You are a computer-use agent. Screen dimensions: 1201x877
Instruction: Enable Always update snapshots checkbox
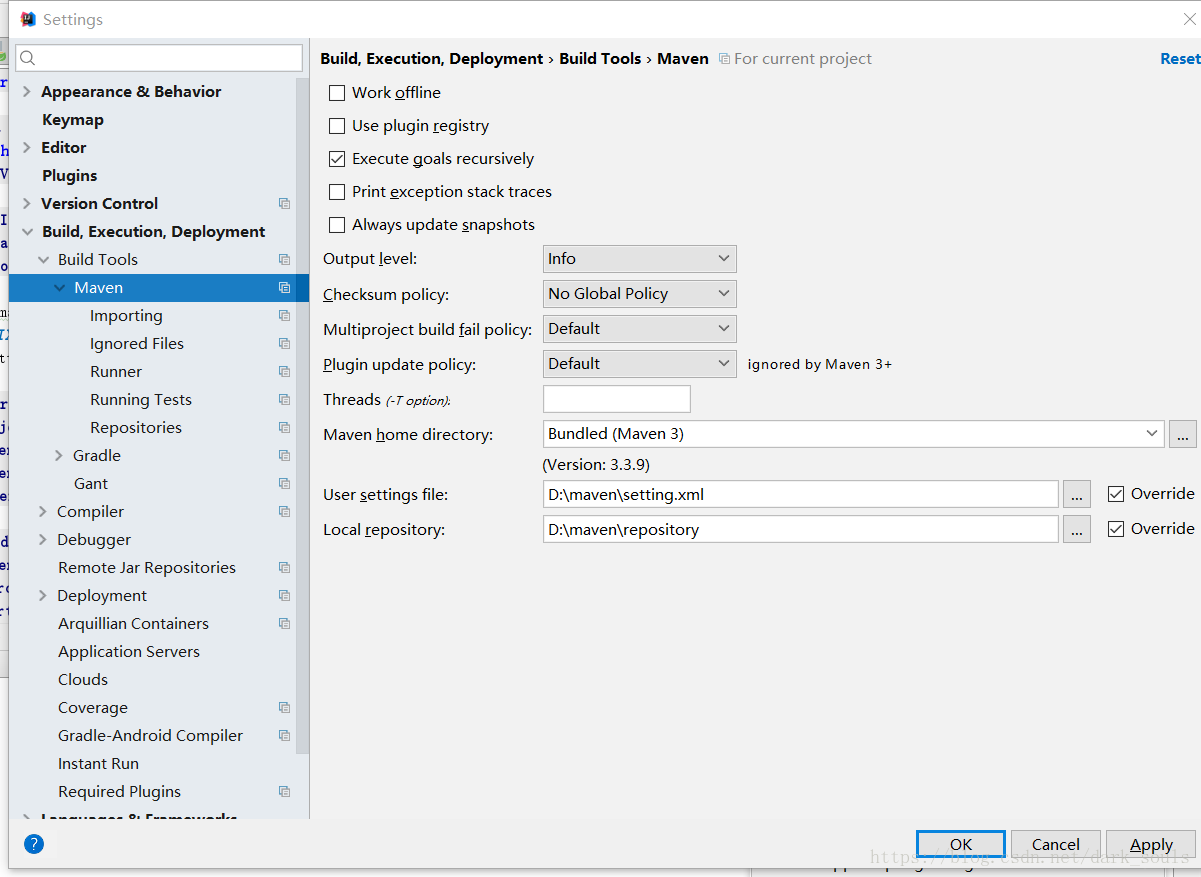pyautogui.click(x=337, y=225)
